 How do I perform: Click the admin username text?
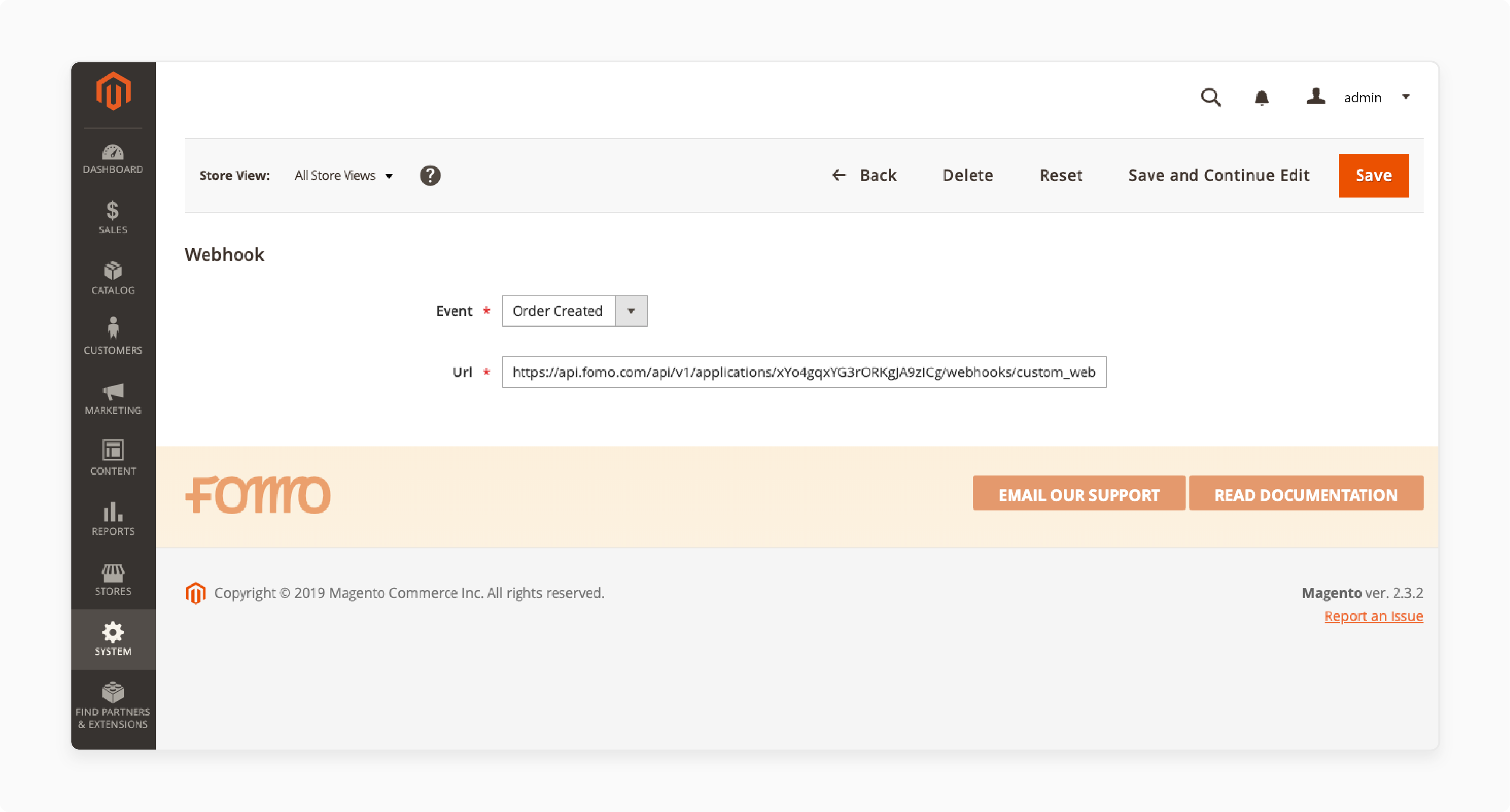point(1362,98)
